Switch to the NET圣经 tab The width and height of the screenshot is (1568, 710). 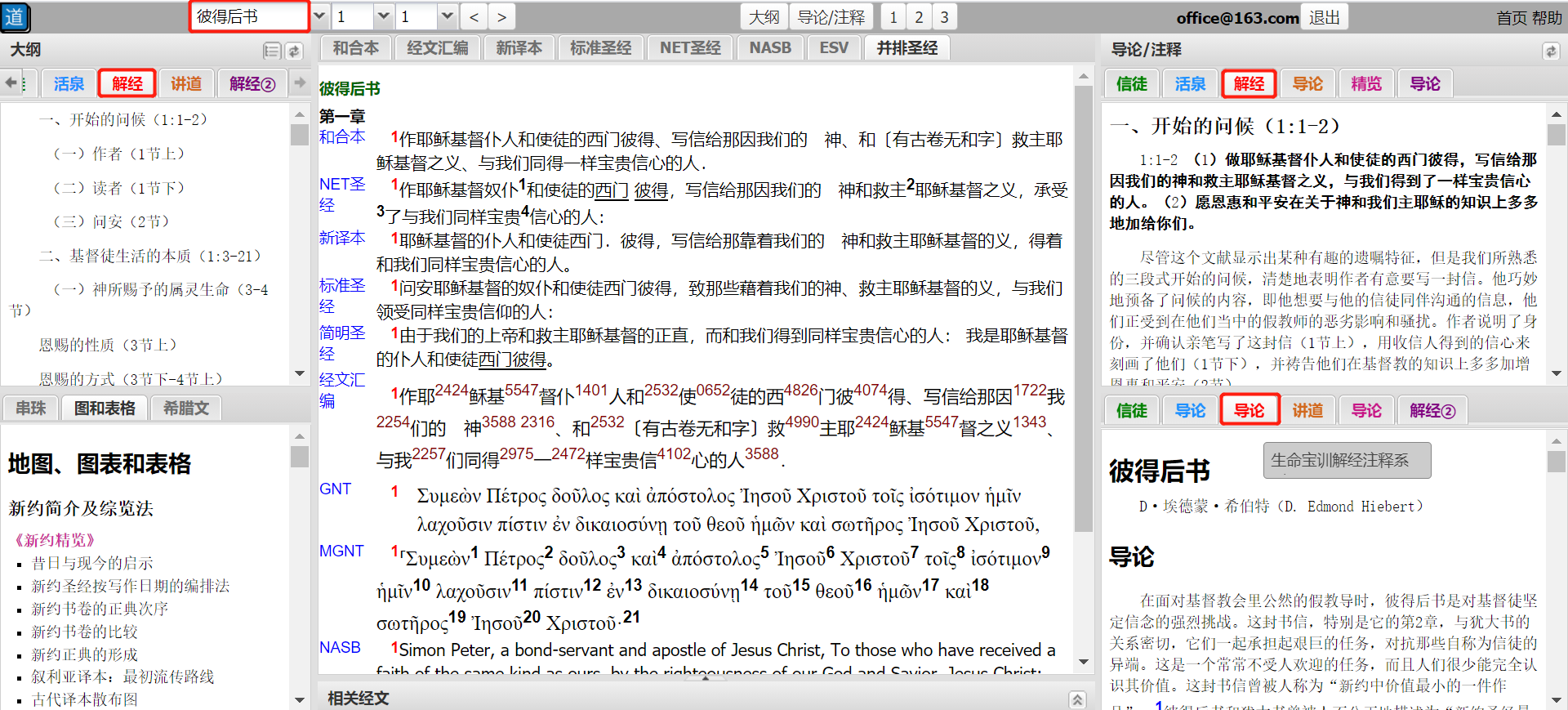[x=690, y=48]
